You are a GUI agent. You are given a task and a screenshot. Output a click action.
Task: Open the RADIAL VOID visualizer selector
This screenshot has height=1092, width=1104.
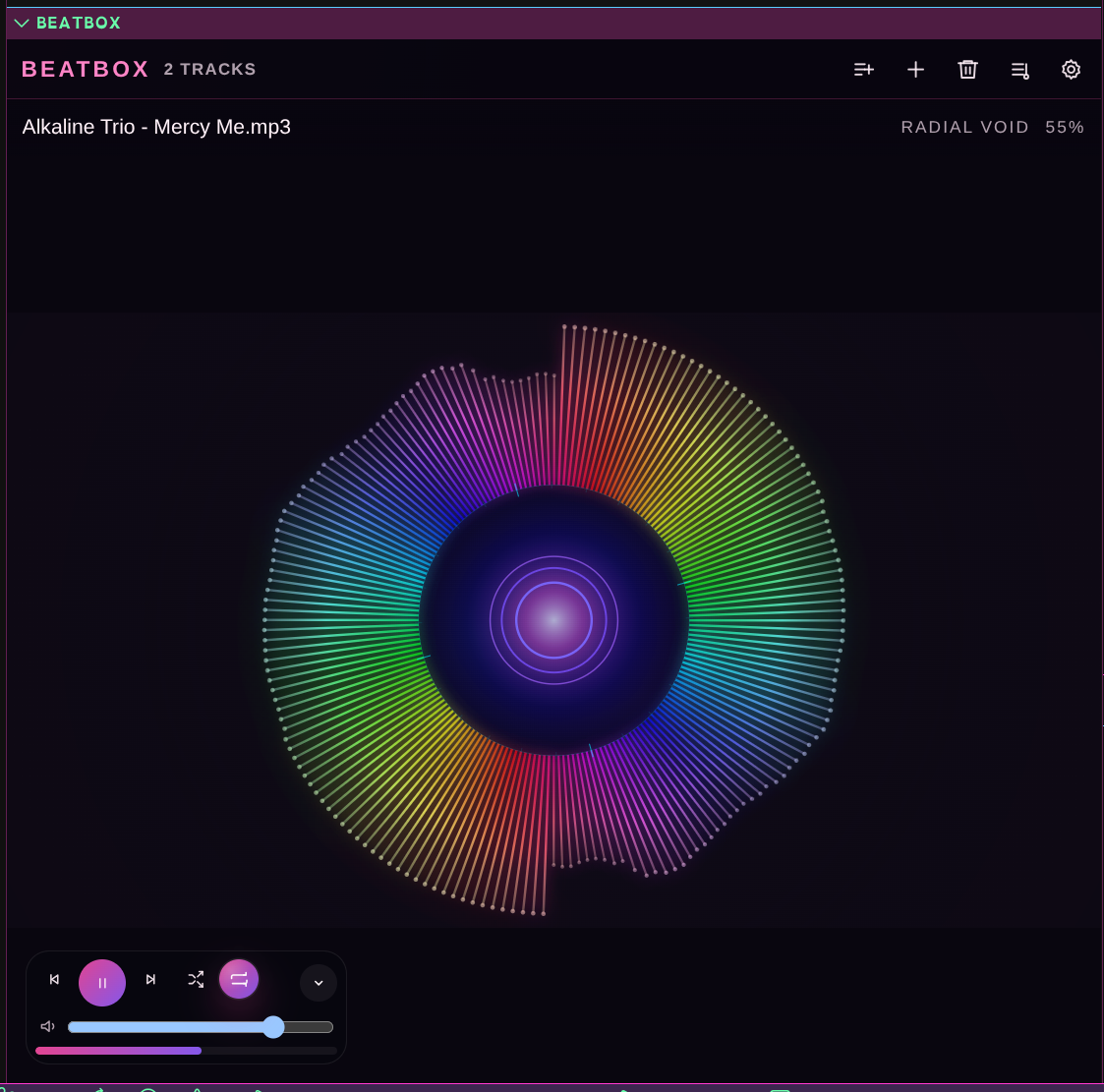tap(965, 127)
